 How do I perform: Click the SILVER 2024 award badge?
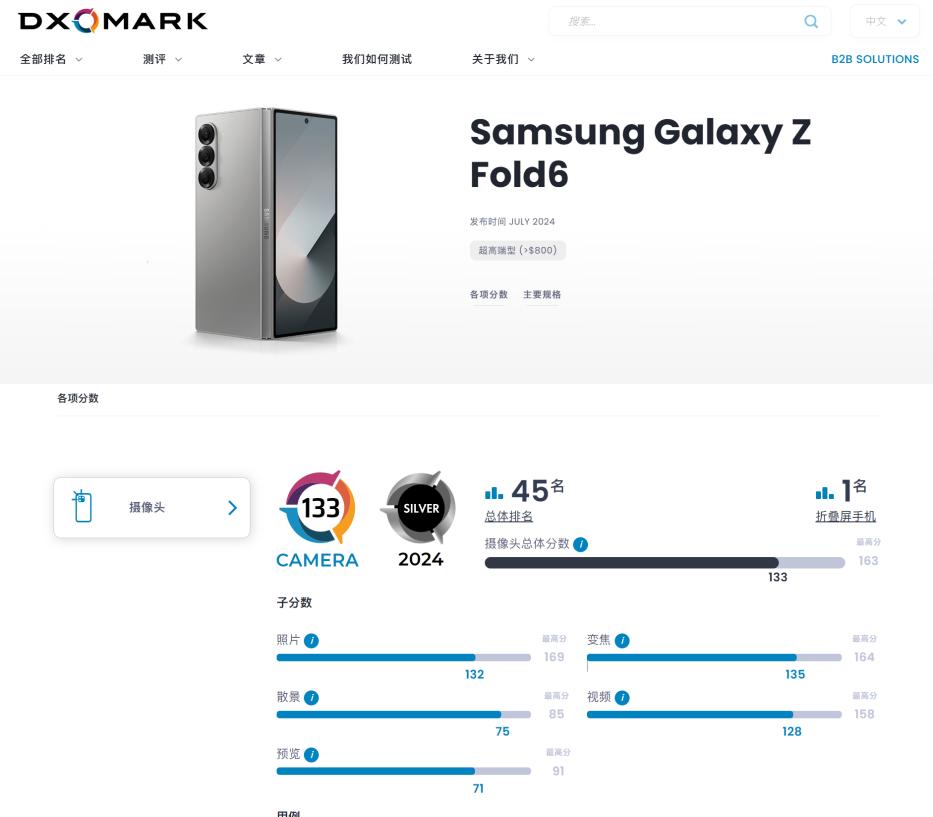(x=420, y=518)
